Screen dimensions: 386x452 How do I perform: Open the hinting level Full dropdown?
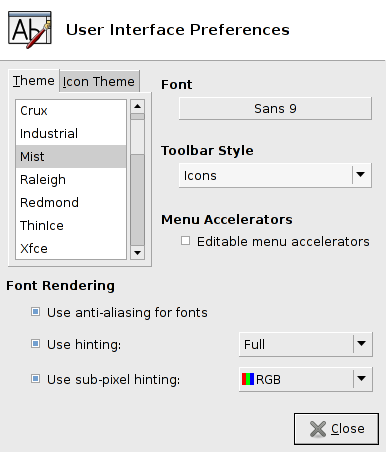(x=306, y=344)
